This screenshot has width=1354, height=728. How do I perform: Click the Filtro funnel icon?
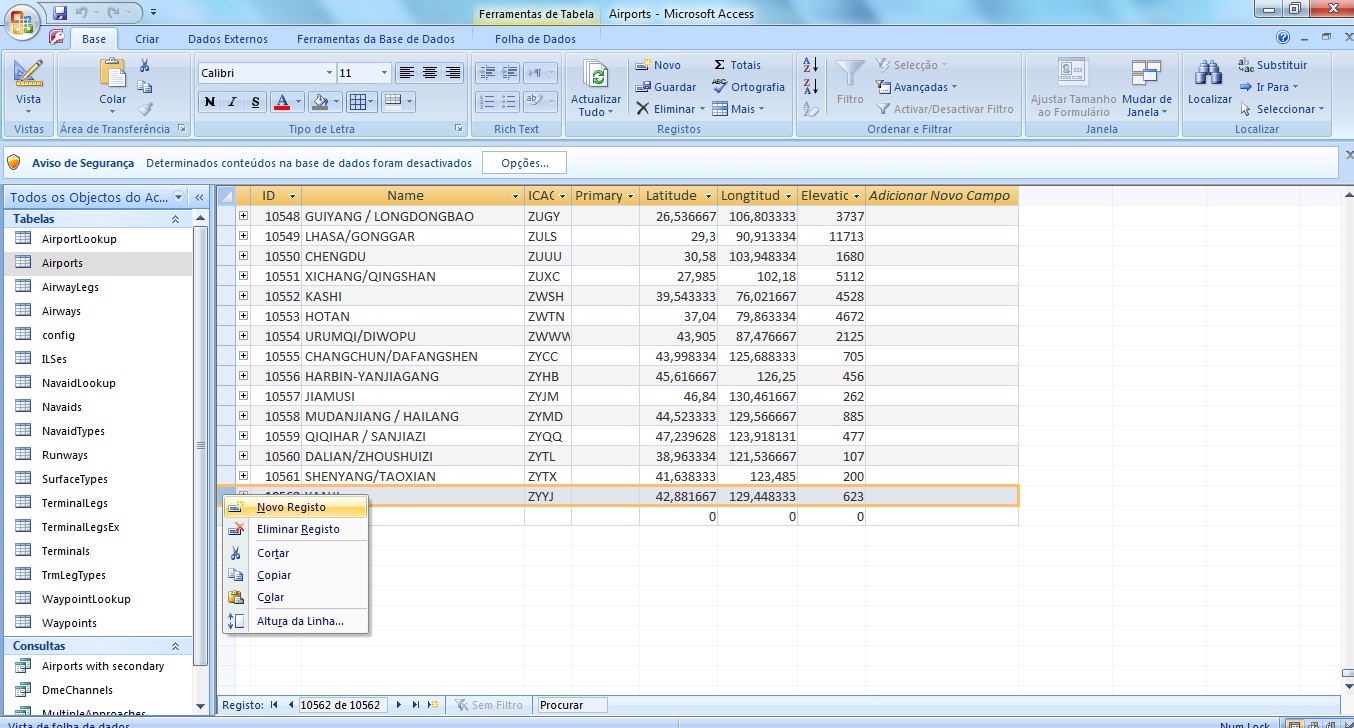(x=850, y=75)
